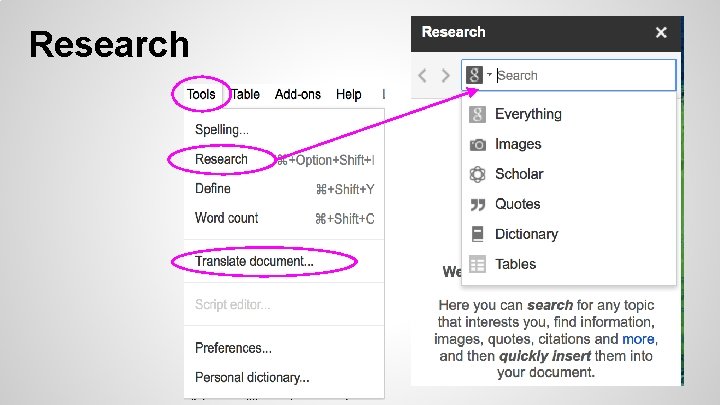Viewport: 720px width, 405px height.
Task: Open Preferences from the Tools menu
Action: click(233, 348)
